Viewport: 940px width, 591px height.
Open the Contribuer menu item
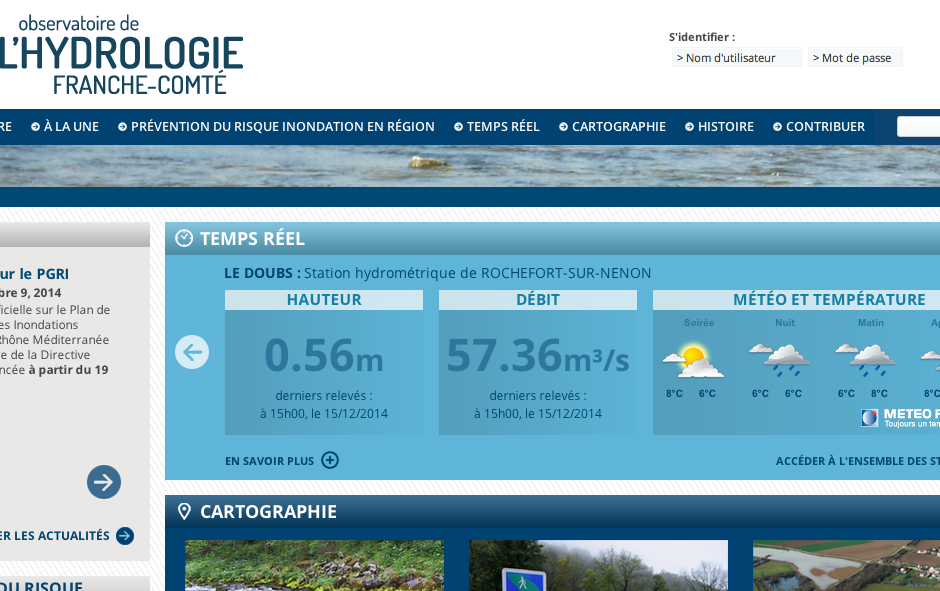point(819,126)
